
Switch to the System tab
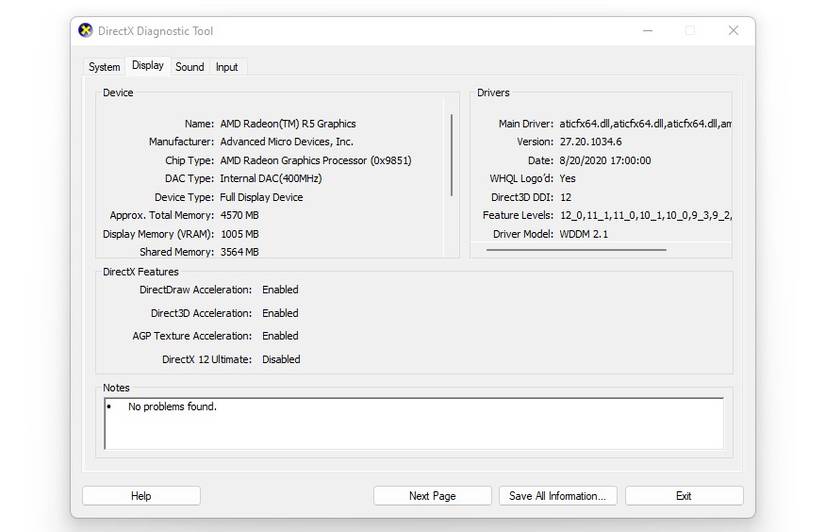pyautogui.click(x=104, y=67)
